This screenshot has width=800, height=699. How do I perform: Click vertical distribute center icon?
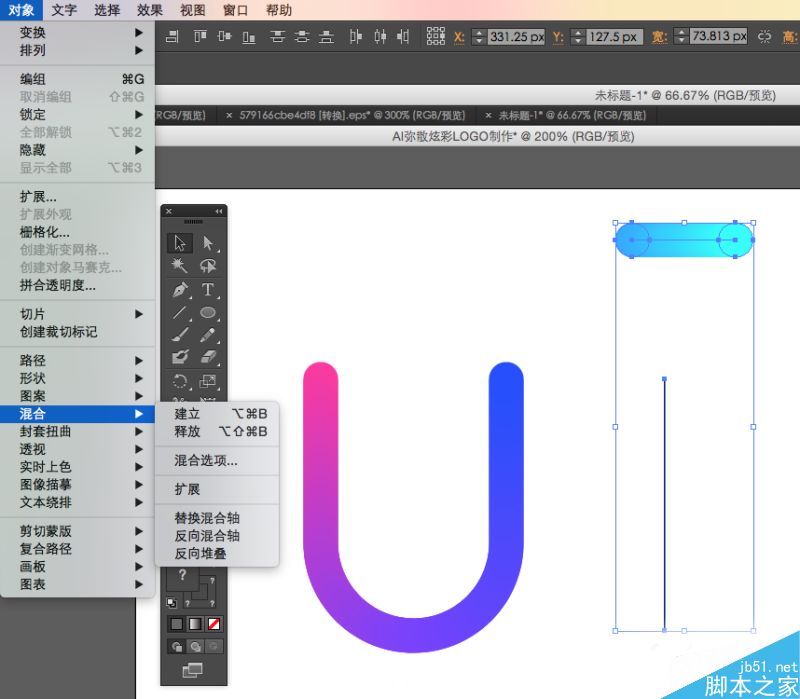pyautogui.click(x=302, y=36)
